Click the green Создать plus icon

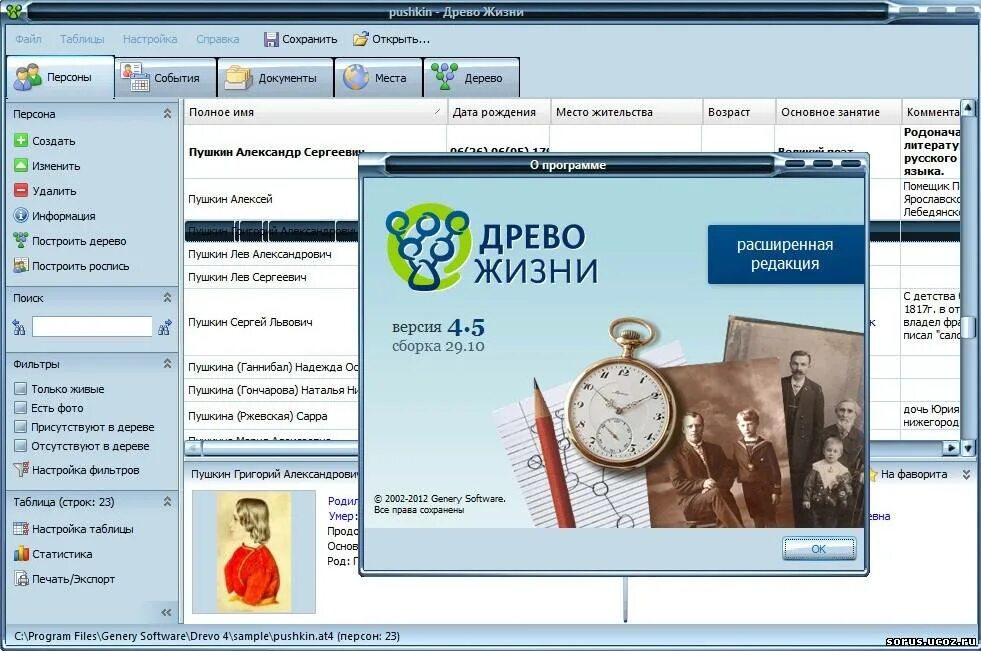[x=21, y=141]
